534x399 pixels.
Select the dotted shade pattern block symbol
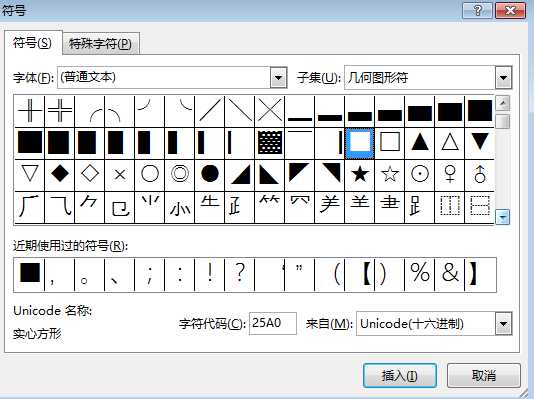[270, 143]
